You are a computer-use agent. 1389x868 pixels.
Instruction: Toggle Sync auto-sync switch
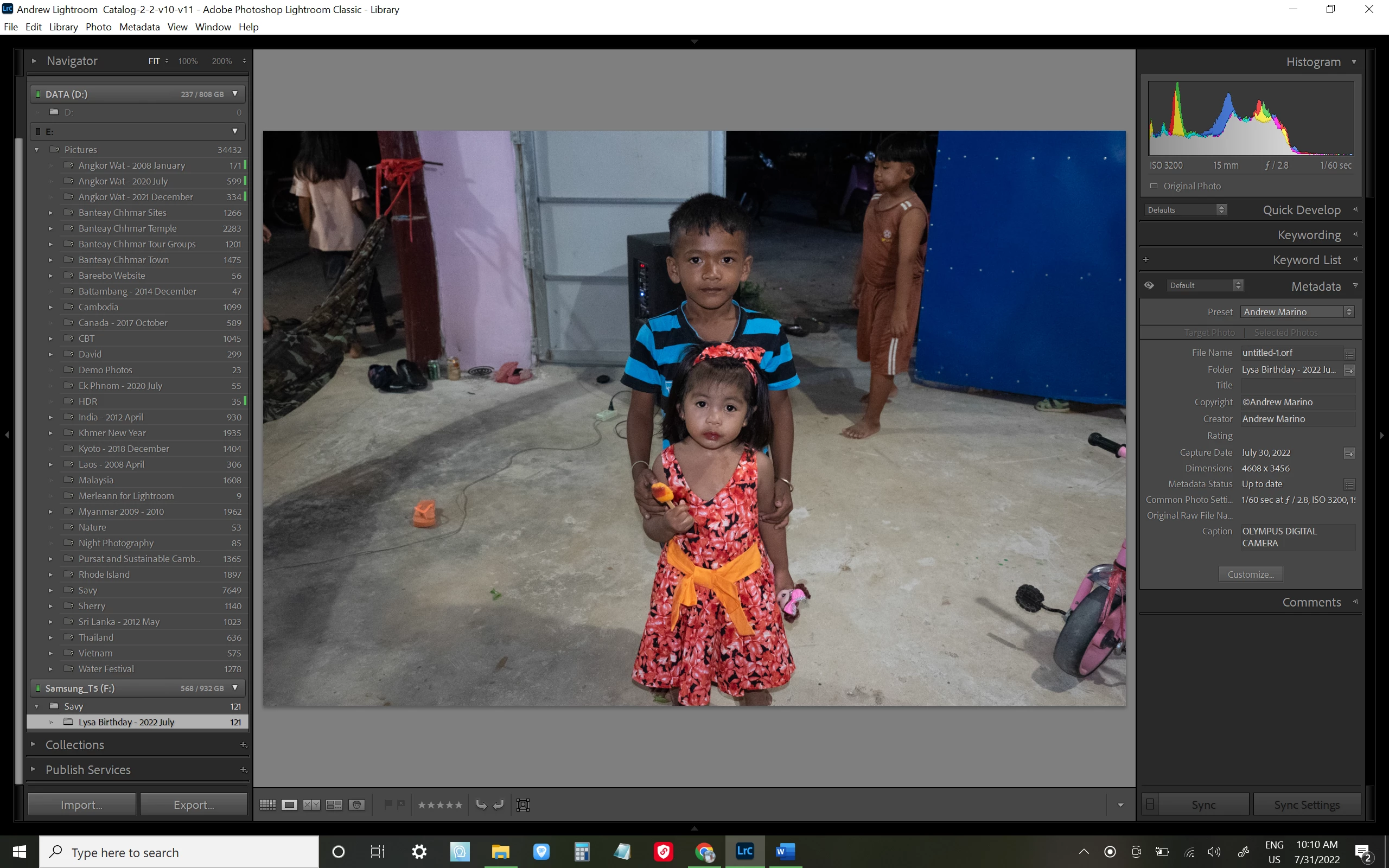tap(1150, 805)
